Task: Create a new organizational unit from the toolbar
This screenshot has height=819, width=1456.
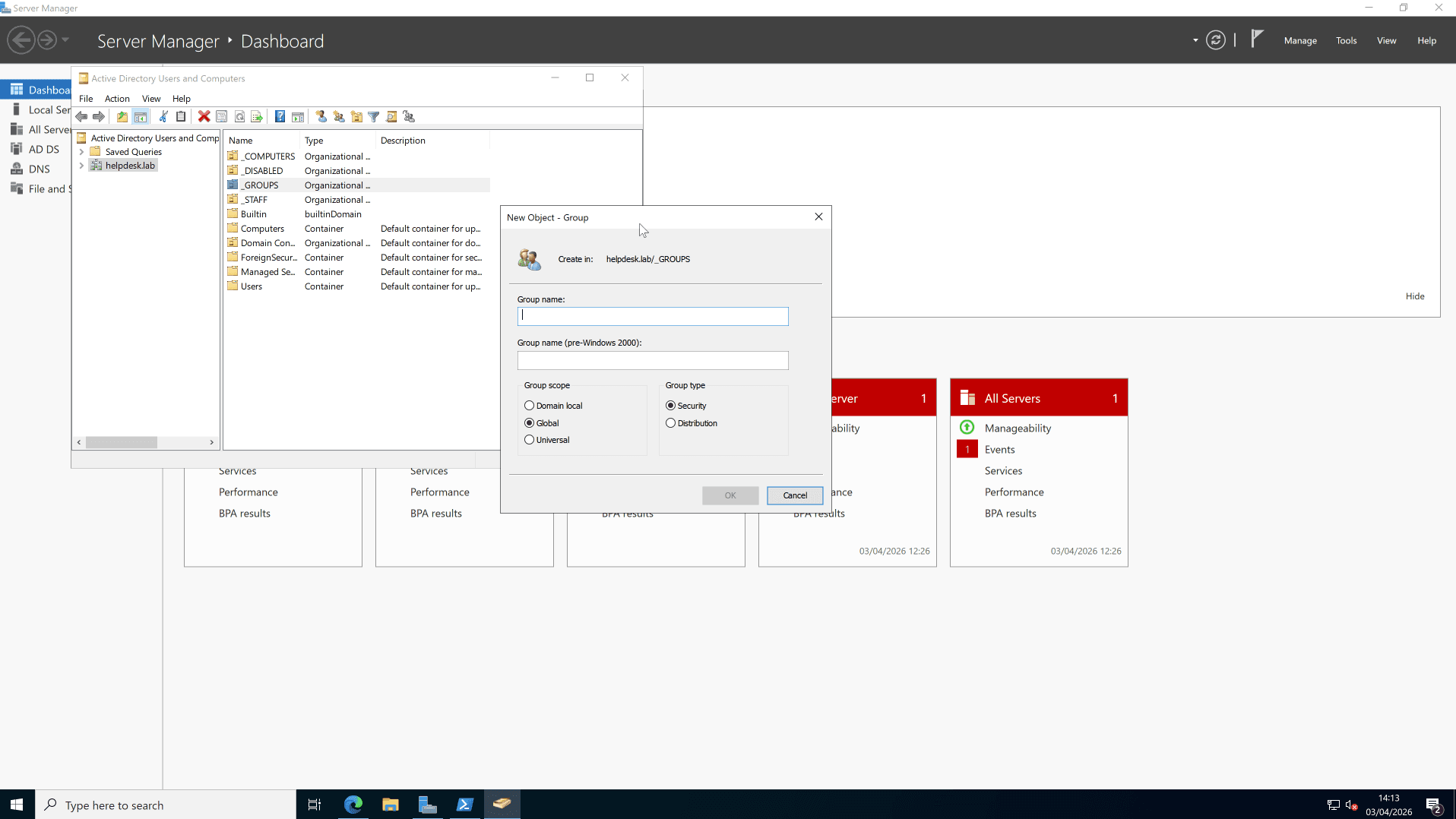Action: (357, 116)
